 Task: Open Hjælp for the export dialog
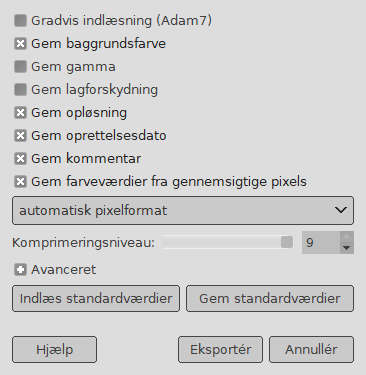click(55, 349)
